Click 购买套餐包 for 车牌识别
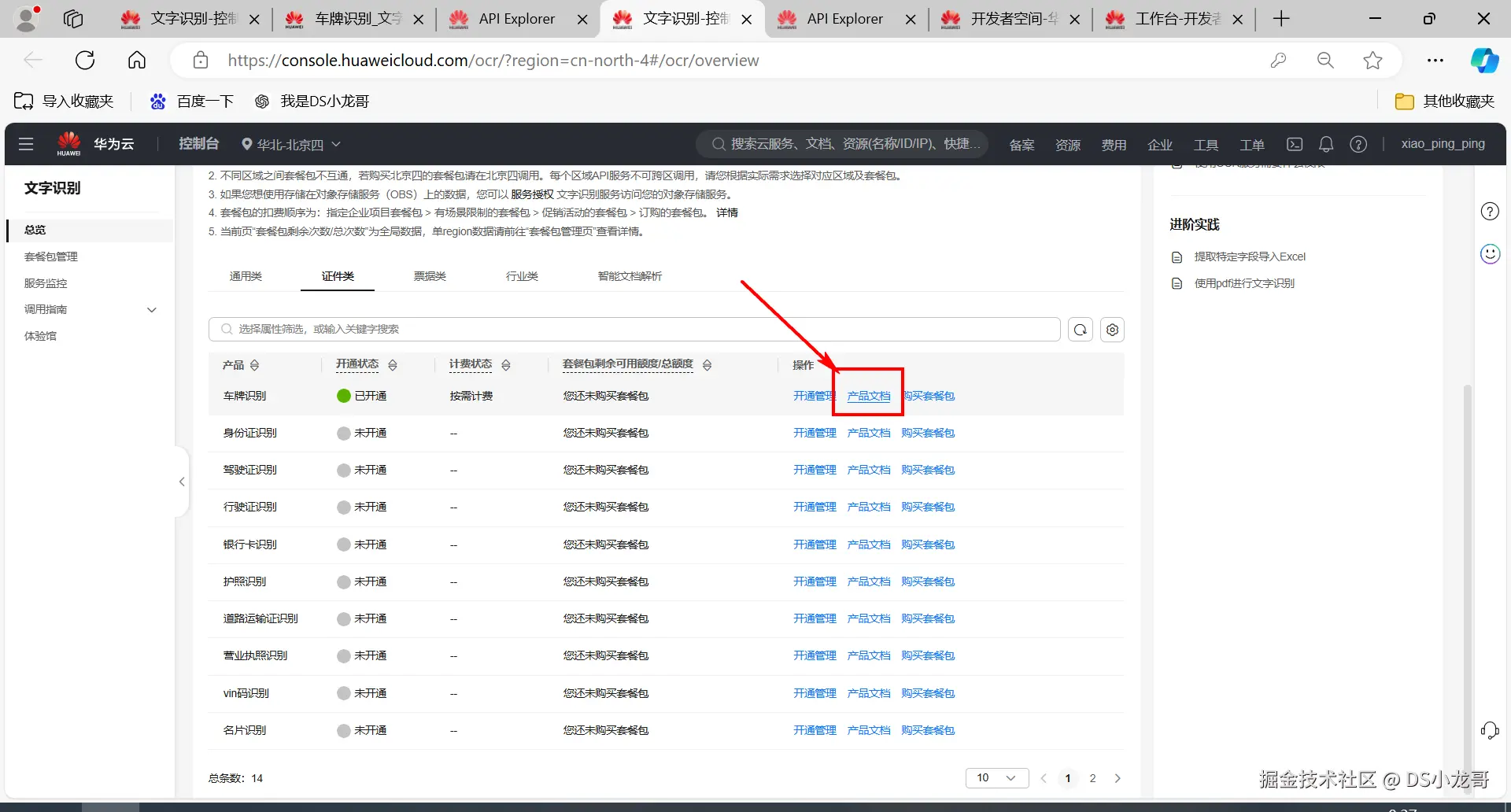 [x=929, y=396]
